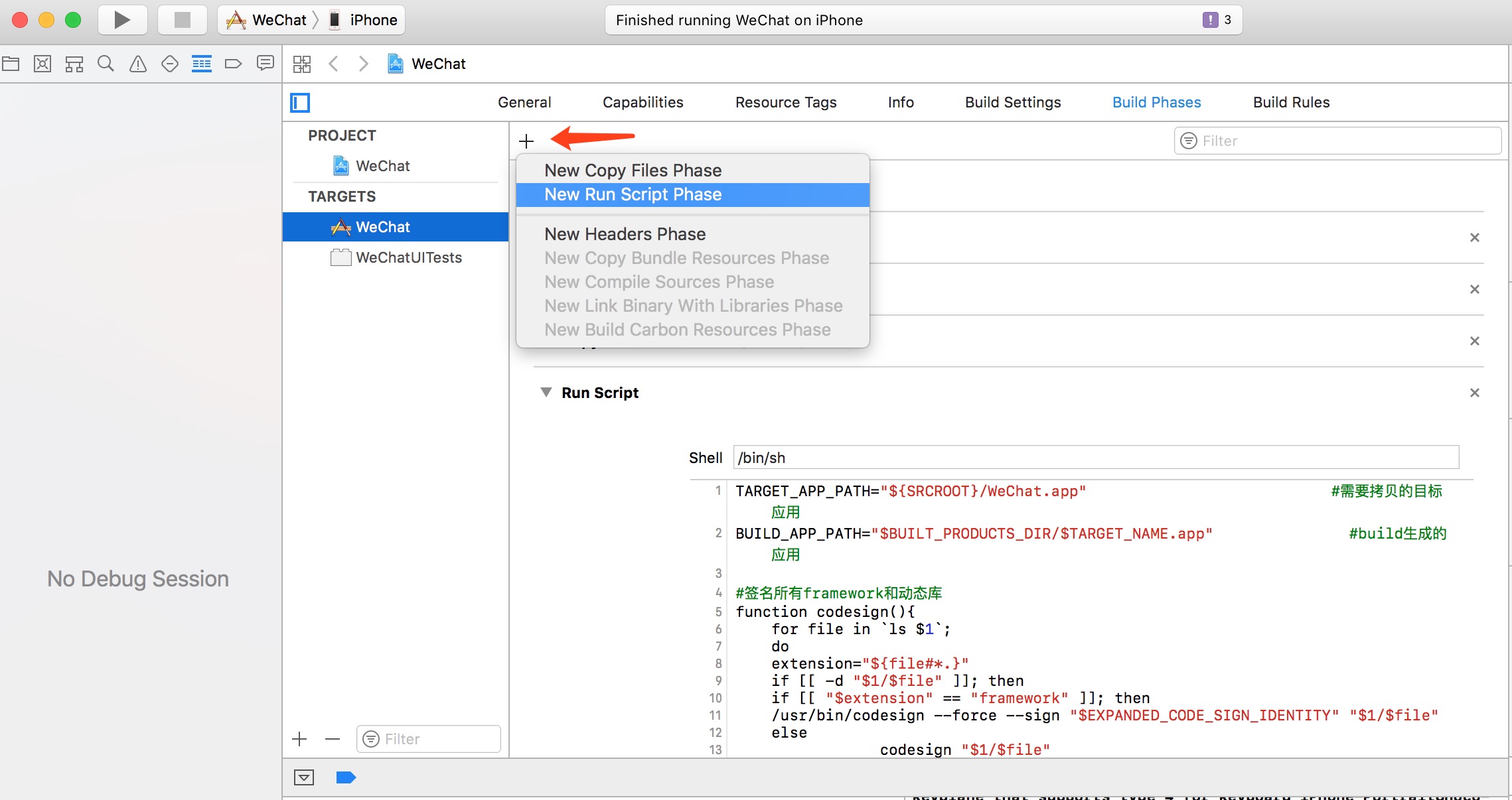Remove selected target with minus button
Image resolution: width=1512 pixels, height=800 pixels.
[x=333, y=739]
